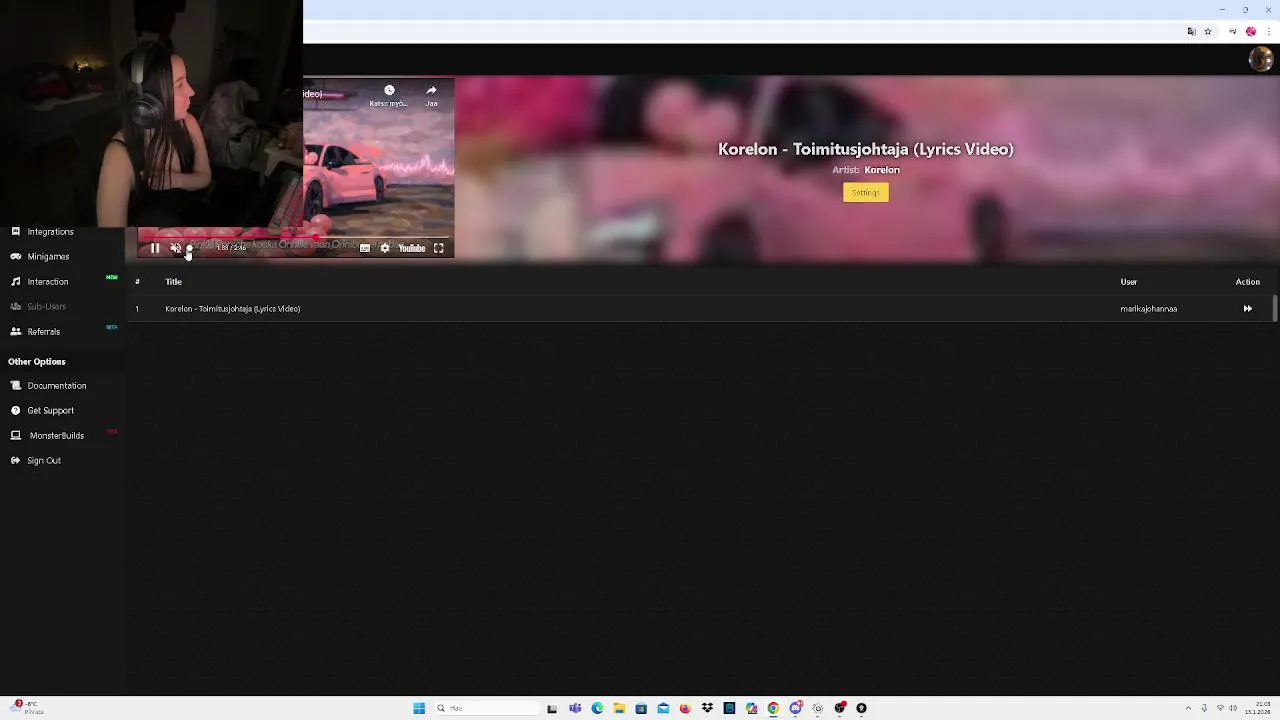Screen dimensions: 1280x720
Task: Click the Integrations puzzle icon
Action: (x=15, y=232)
